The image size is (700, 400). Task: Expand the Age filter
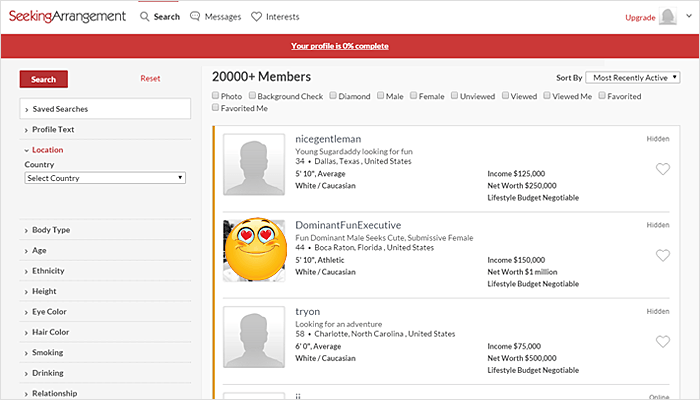[105, 250]
